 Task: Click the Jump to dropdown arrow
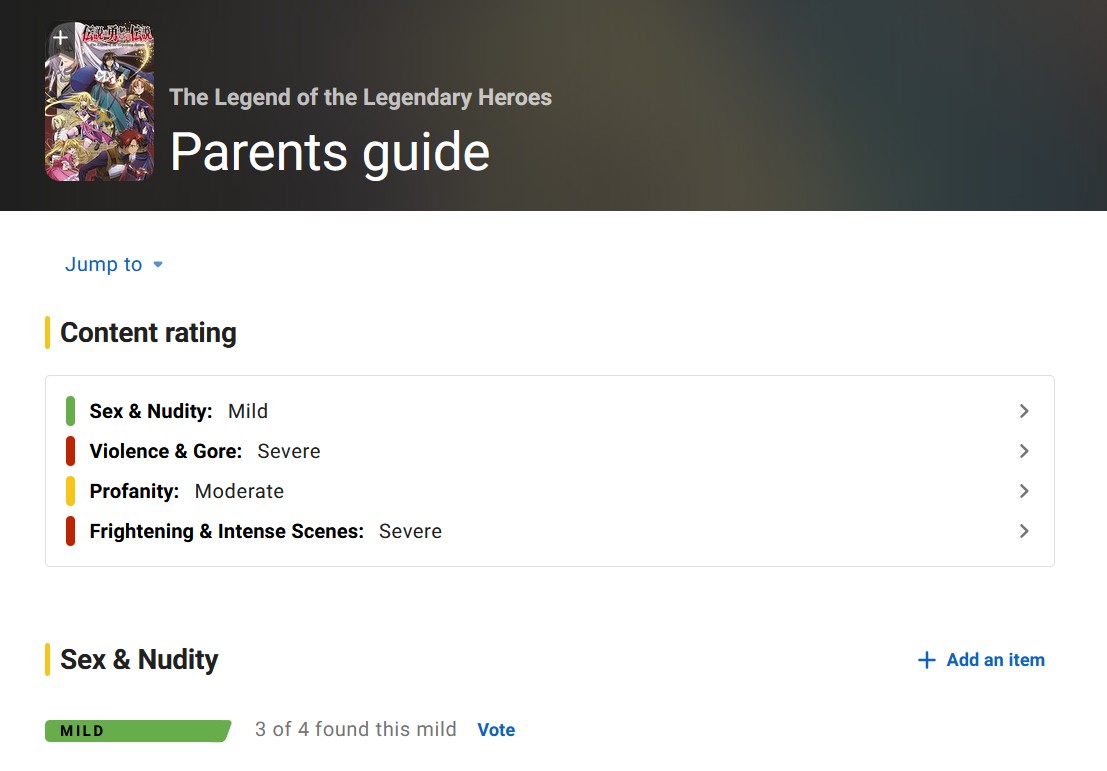pos(158,265)
